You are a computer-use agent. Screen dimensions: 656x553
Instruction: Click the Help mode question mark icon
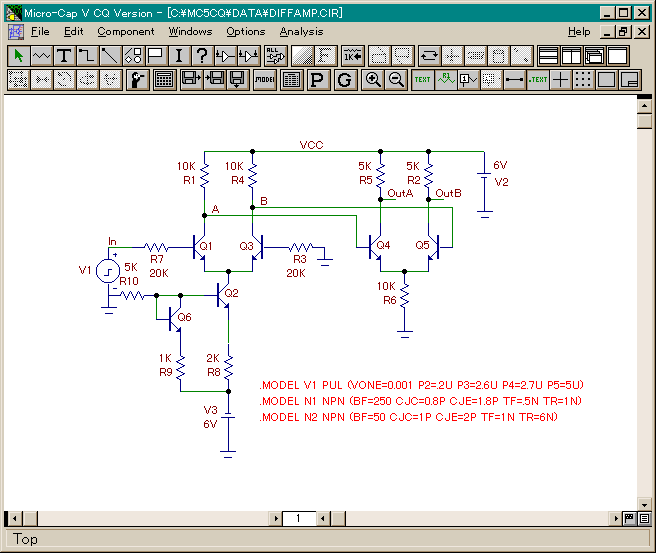click(x=202, y=55)
